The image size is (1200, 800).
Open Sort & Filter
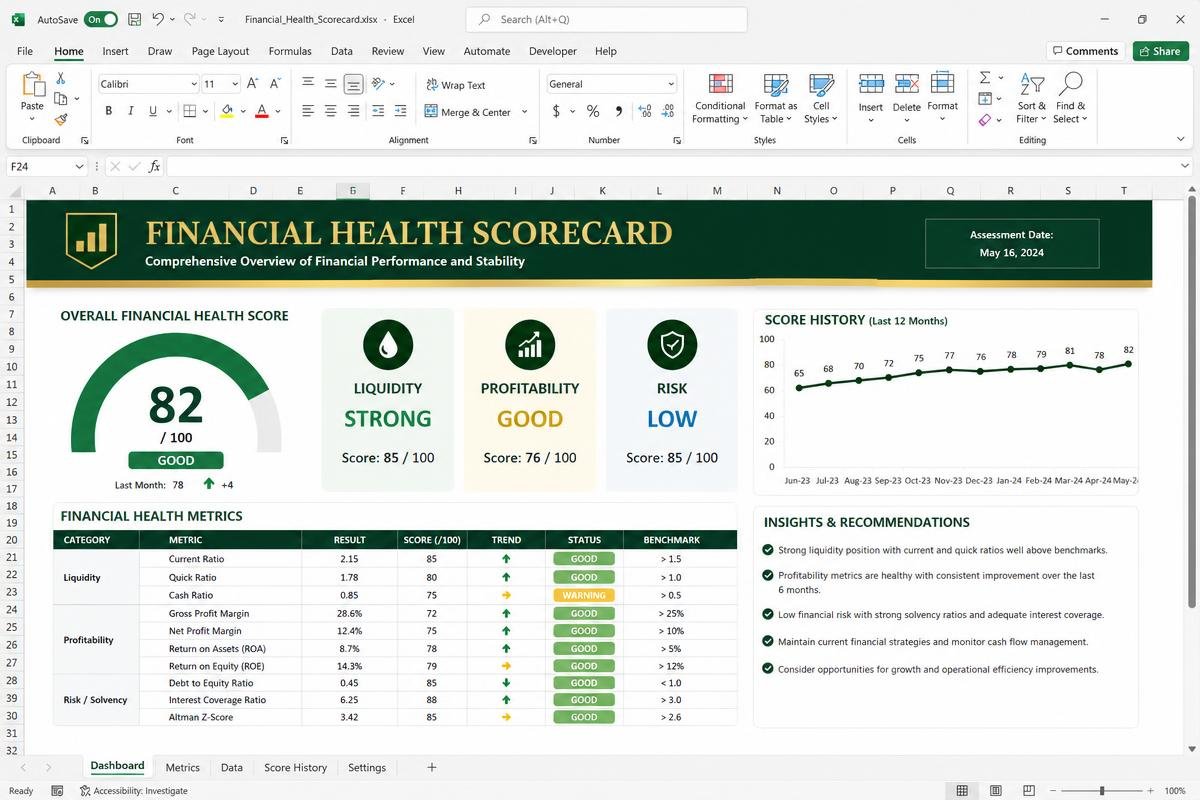(x=1031, y=98)
